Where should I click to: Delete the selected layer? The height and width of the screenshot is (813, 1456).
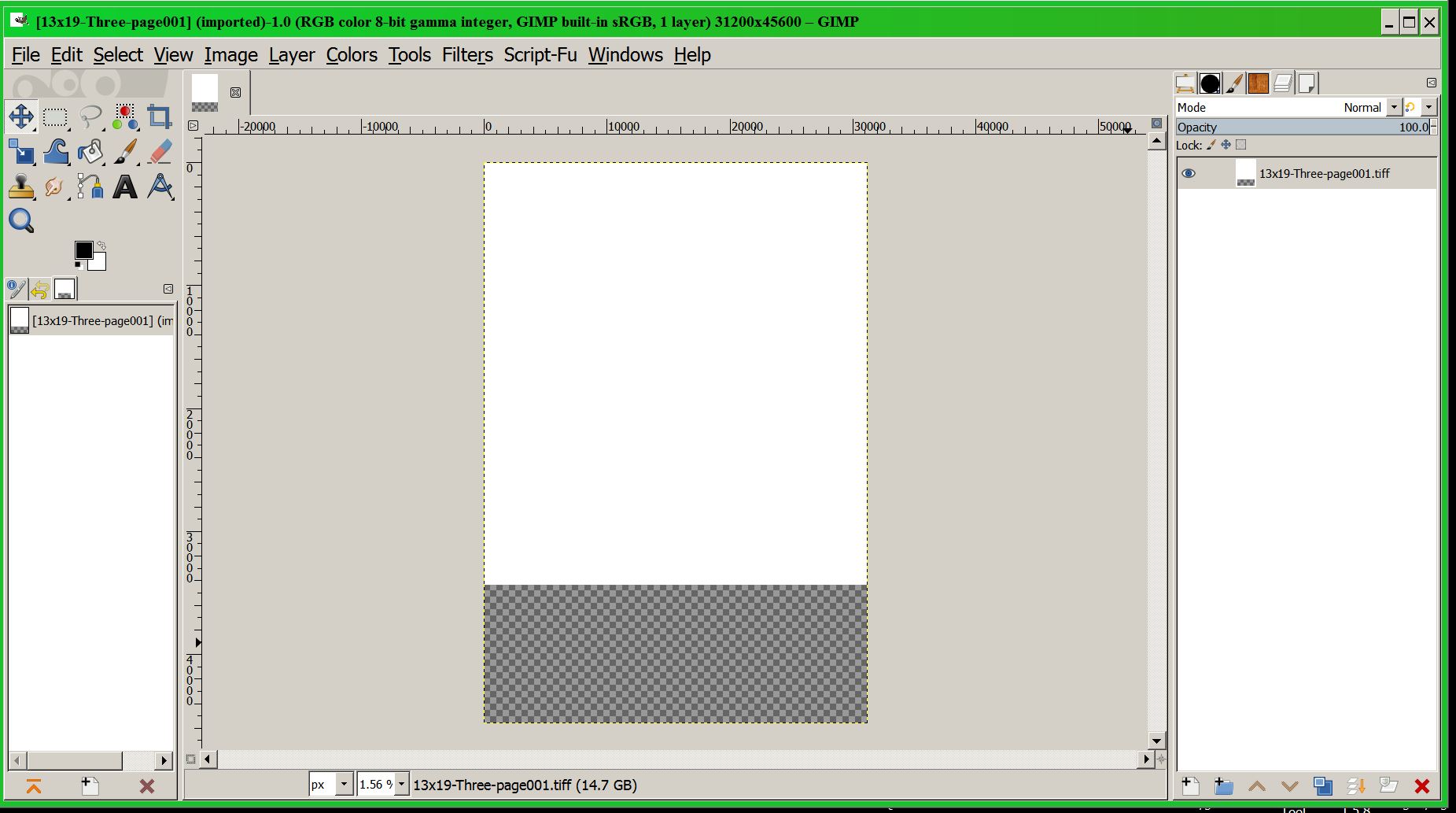[x=1421, y=785]
